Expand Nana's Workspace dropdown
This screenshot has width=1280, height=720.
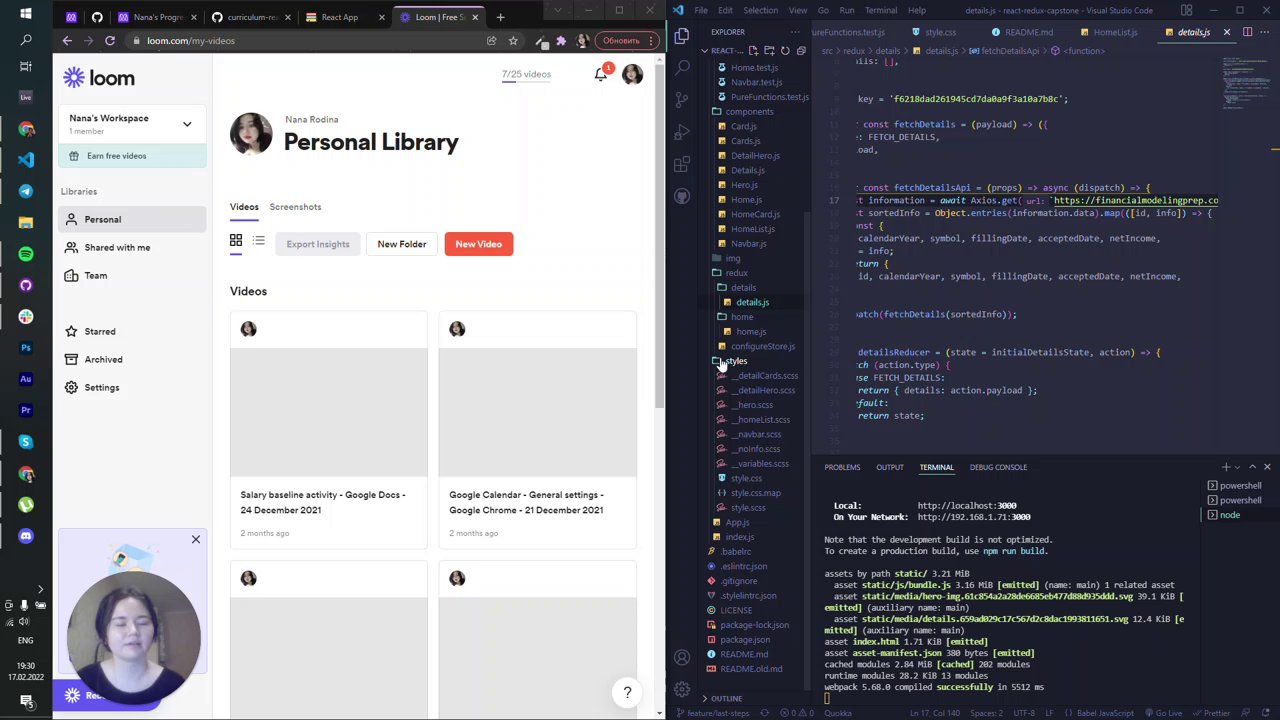coord(187,124)
